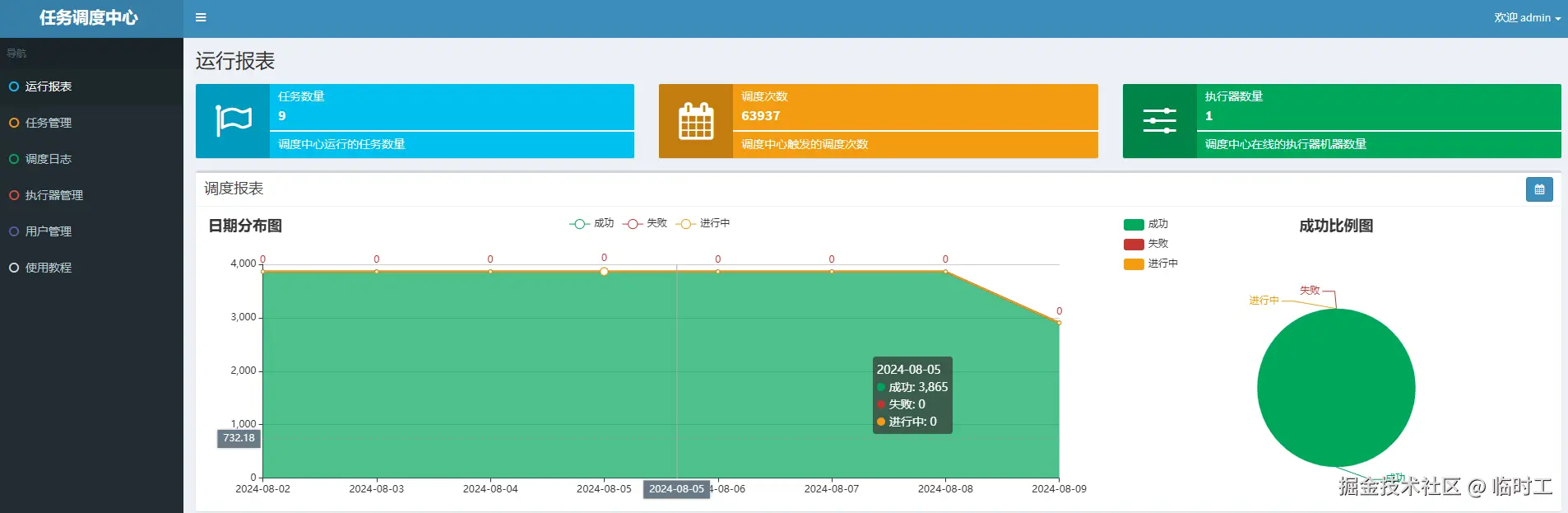Click the 2024-08-02 axis label
The image size is (1568, 513).
tap(262, 489)
